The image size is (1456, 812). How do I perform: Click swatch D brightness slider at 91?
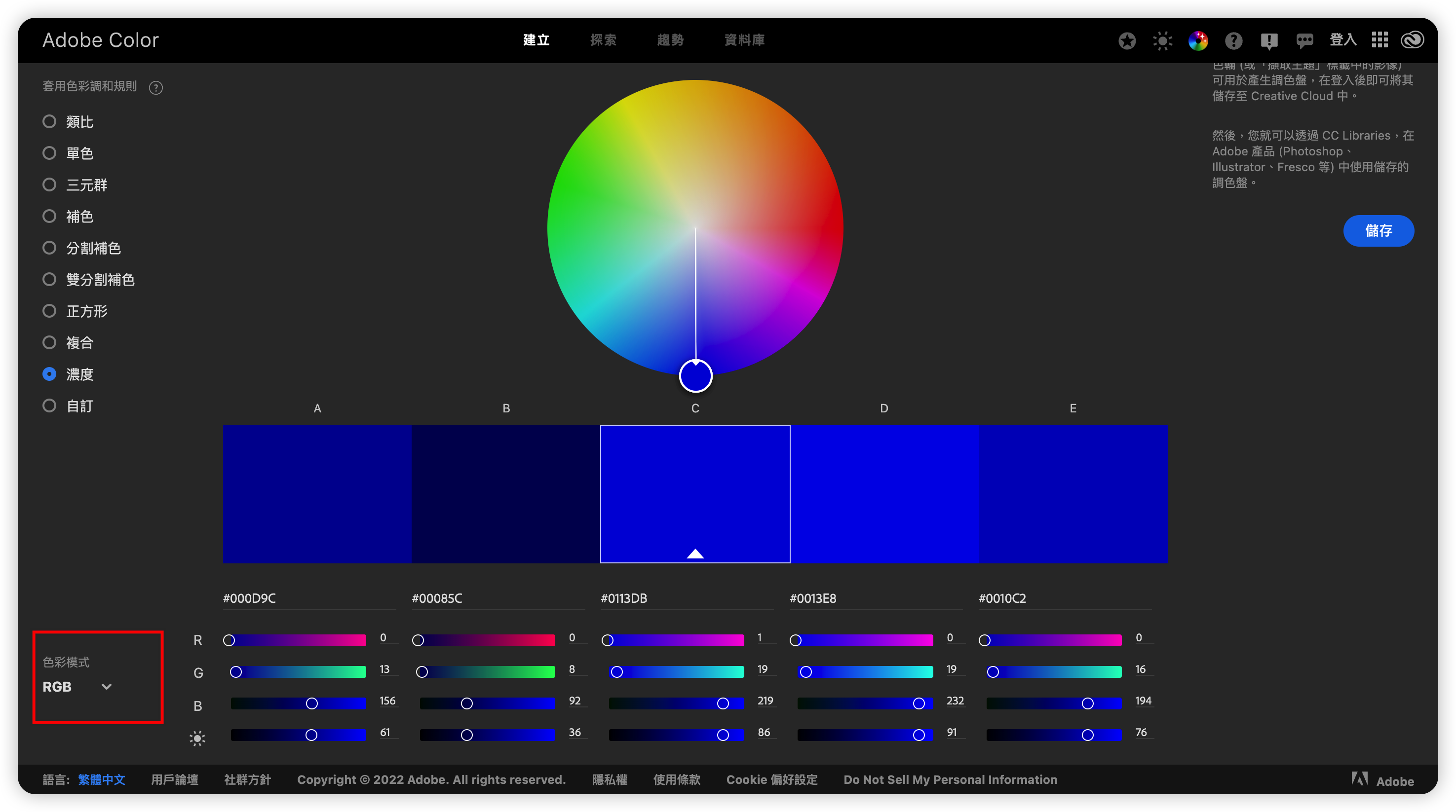[919, 735]
